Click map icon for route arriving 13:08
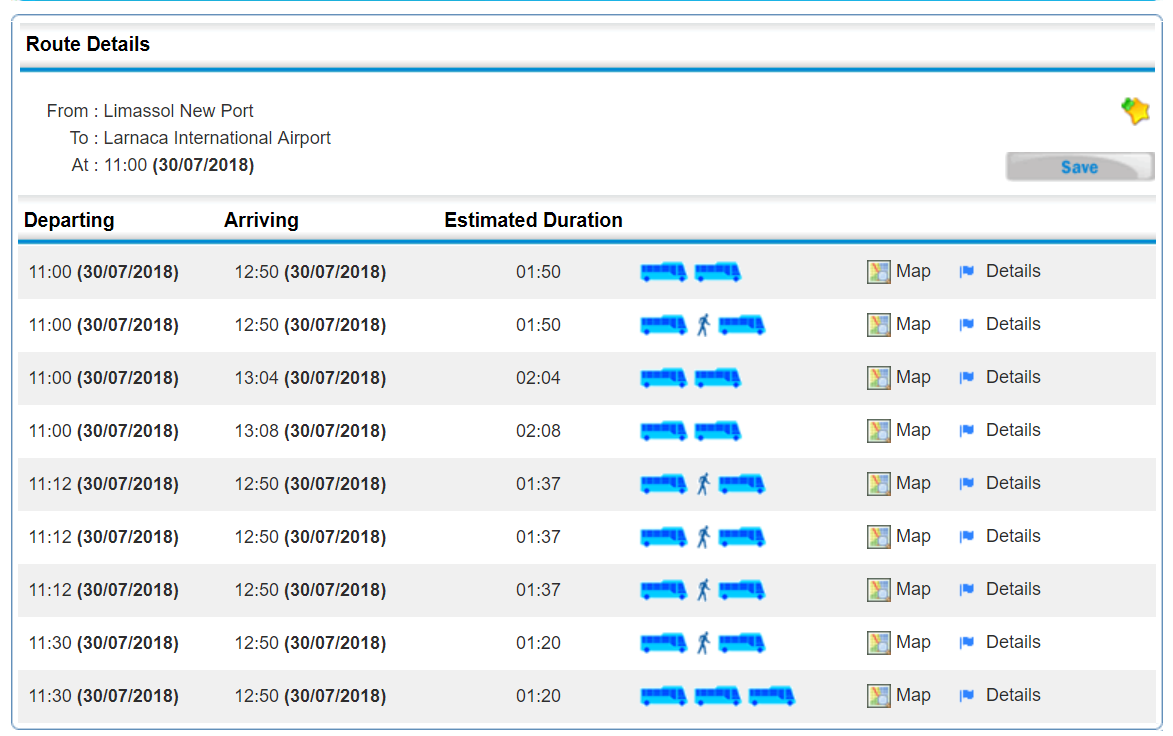 [x=878, y=431]
